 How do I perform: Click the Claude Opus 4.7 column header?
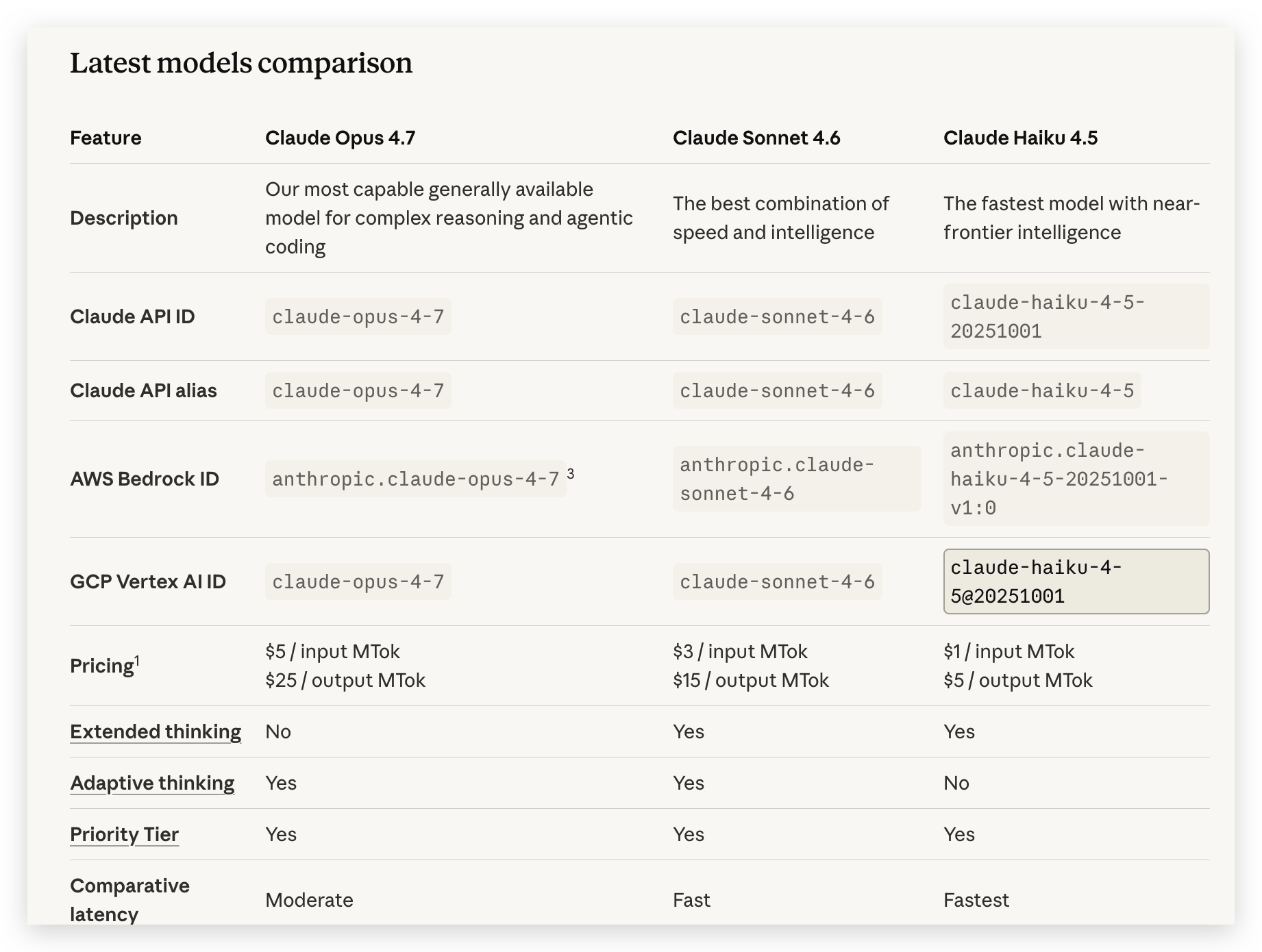[x=340, y=138]
